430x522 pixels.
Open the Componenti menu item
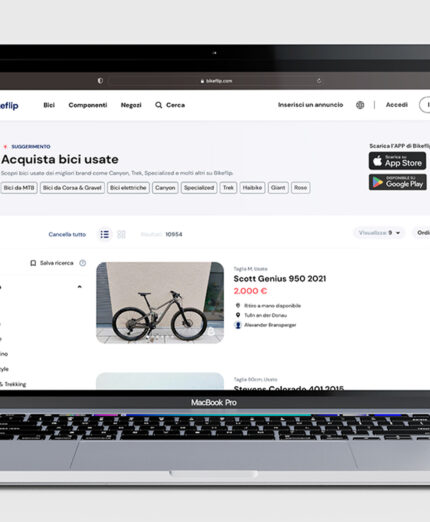tap(88, 105)
